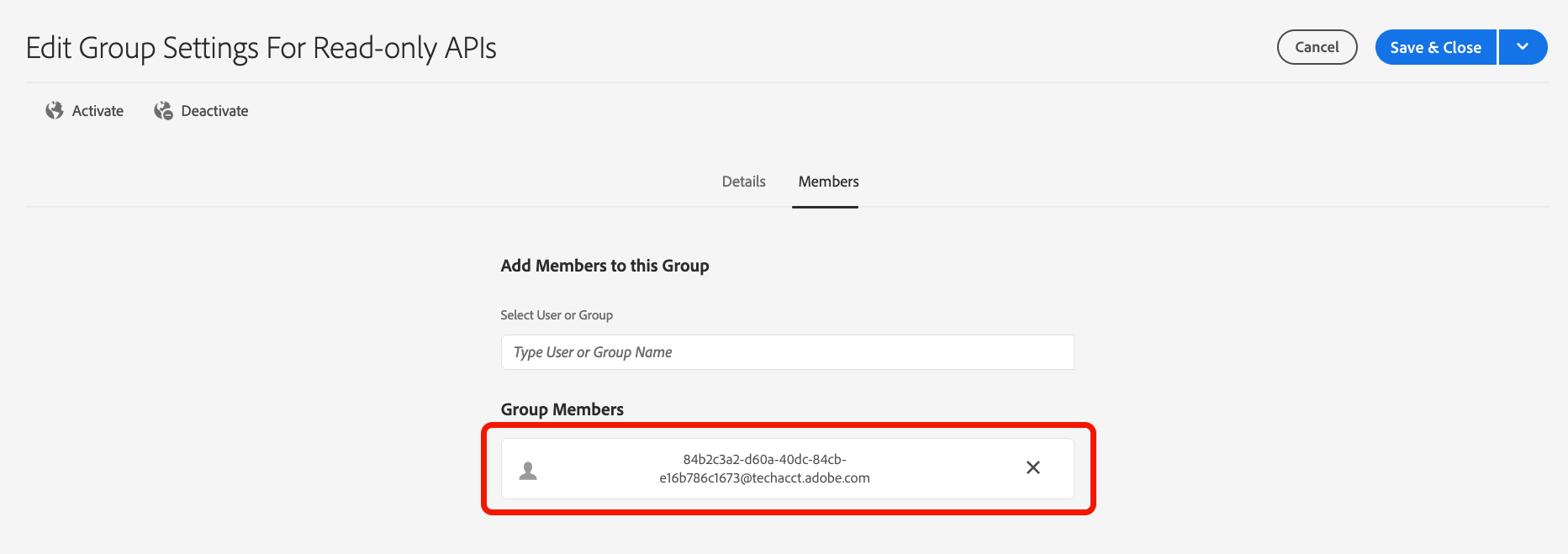The image size is (1568, 554).
Task: Click the words Read-only APIs in the title
Action: coord(404,48)
